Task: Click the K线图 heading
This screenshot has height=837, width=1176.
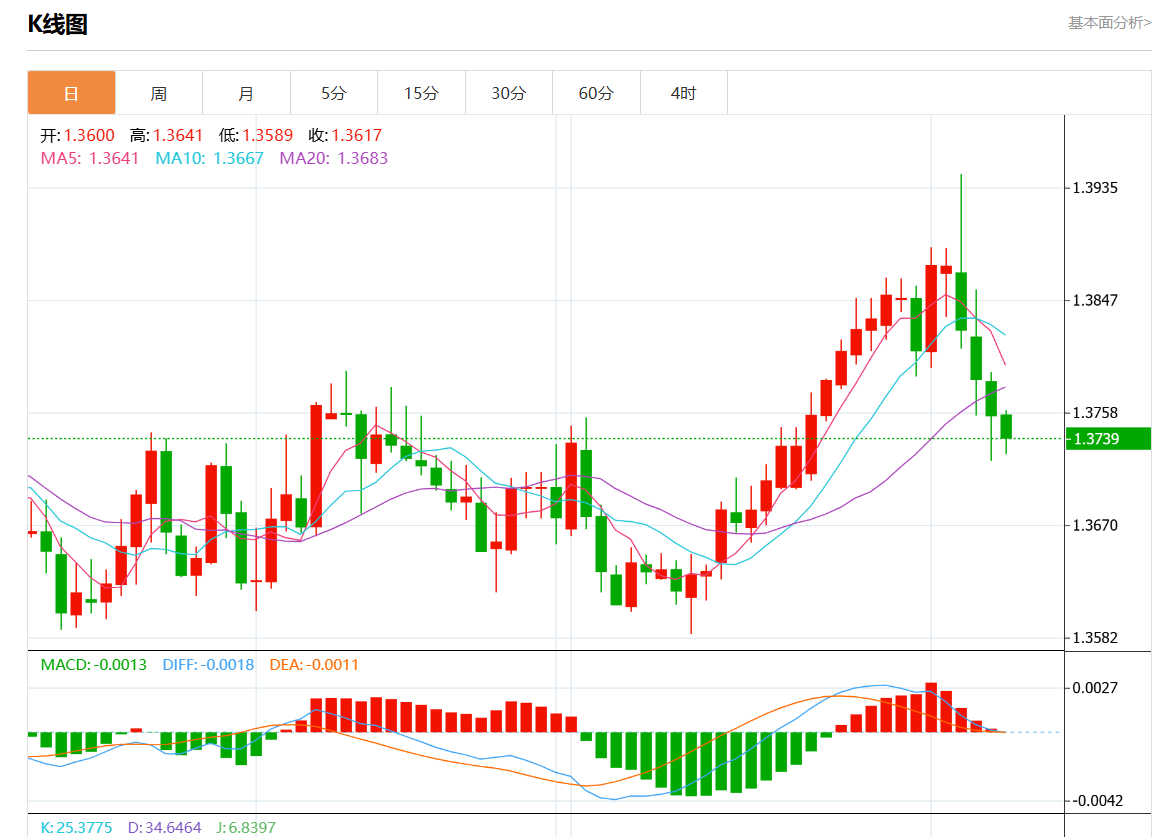Action: point(58,24)
